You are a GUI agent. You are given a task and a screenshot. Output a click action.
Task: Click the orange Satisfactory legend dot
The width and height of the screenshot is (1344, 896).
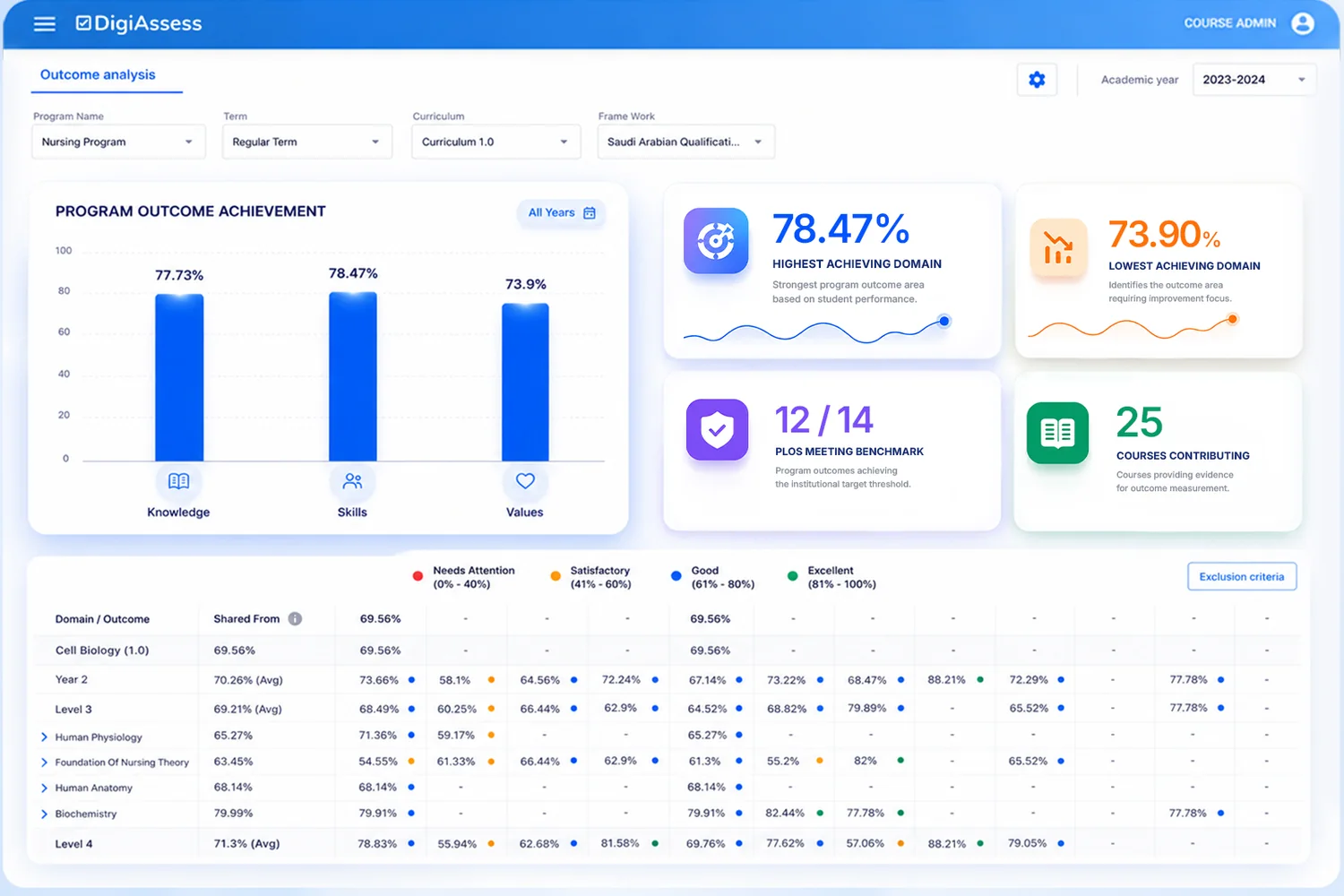(556, 576)
